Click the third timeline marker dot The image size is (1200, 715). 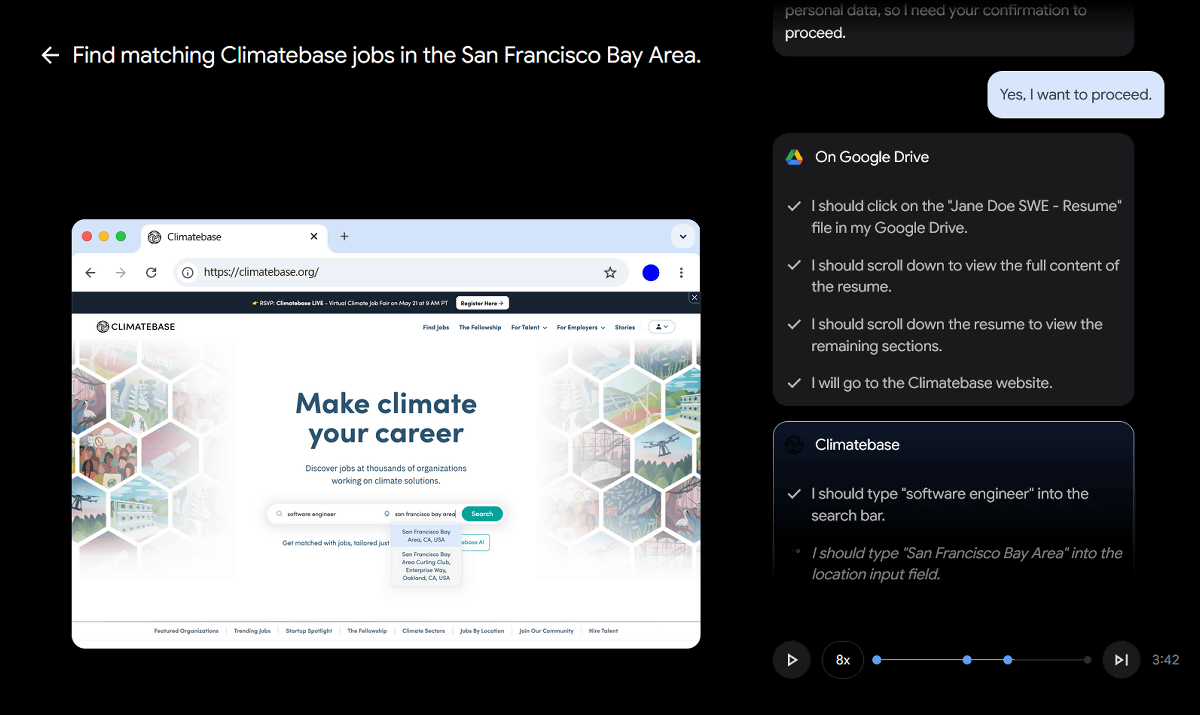1008,660
